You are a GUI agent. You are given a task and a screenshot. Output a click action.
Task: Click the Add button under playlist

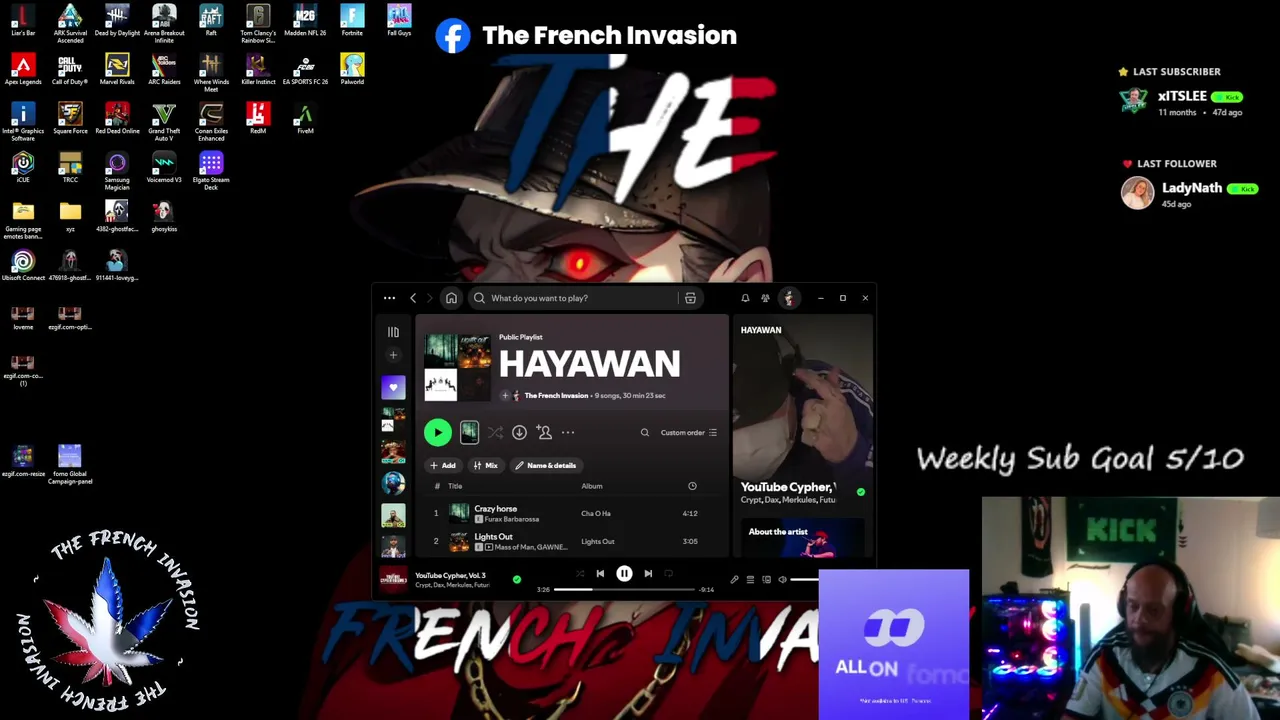442,465
